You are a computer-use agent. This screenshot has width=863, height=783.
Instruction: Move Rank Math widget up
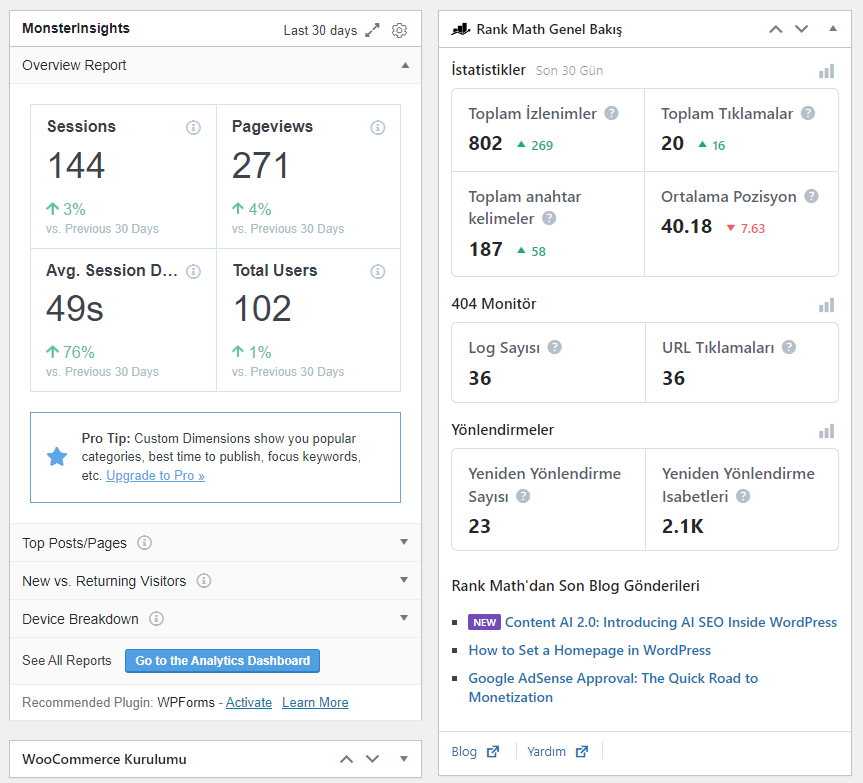(775, 29)
